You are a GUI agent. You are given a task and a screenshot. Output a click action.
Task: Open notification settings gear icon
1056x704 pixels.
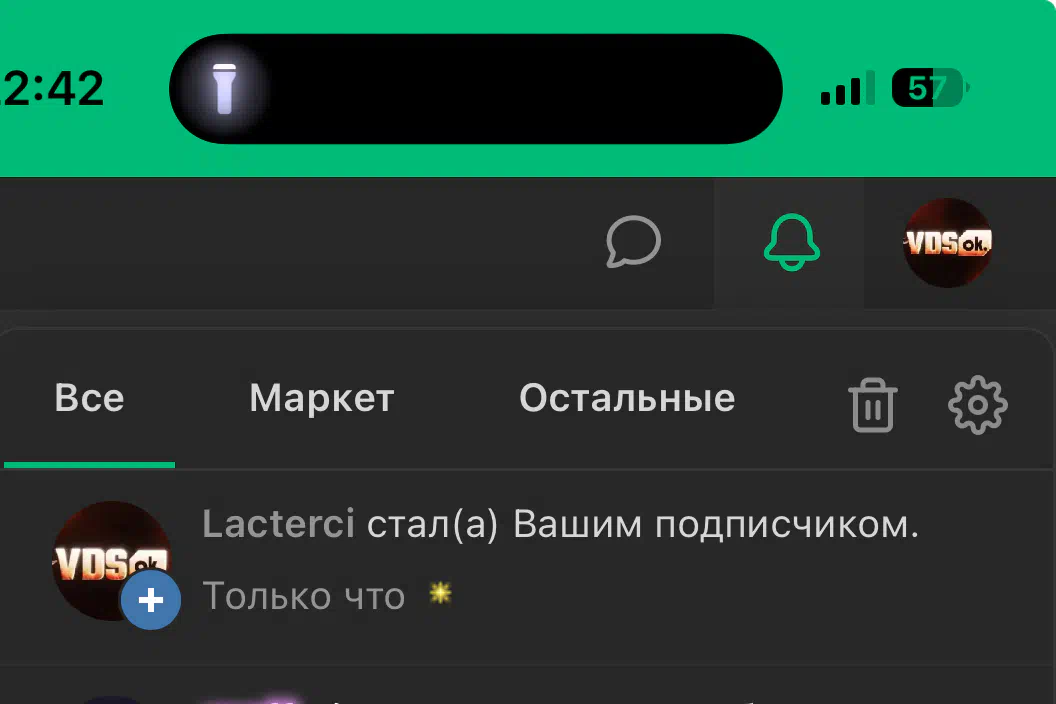(977, 405)
